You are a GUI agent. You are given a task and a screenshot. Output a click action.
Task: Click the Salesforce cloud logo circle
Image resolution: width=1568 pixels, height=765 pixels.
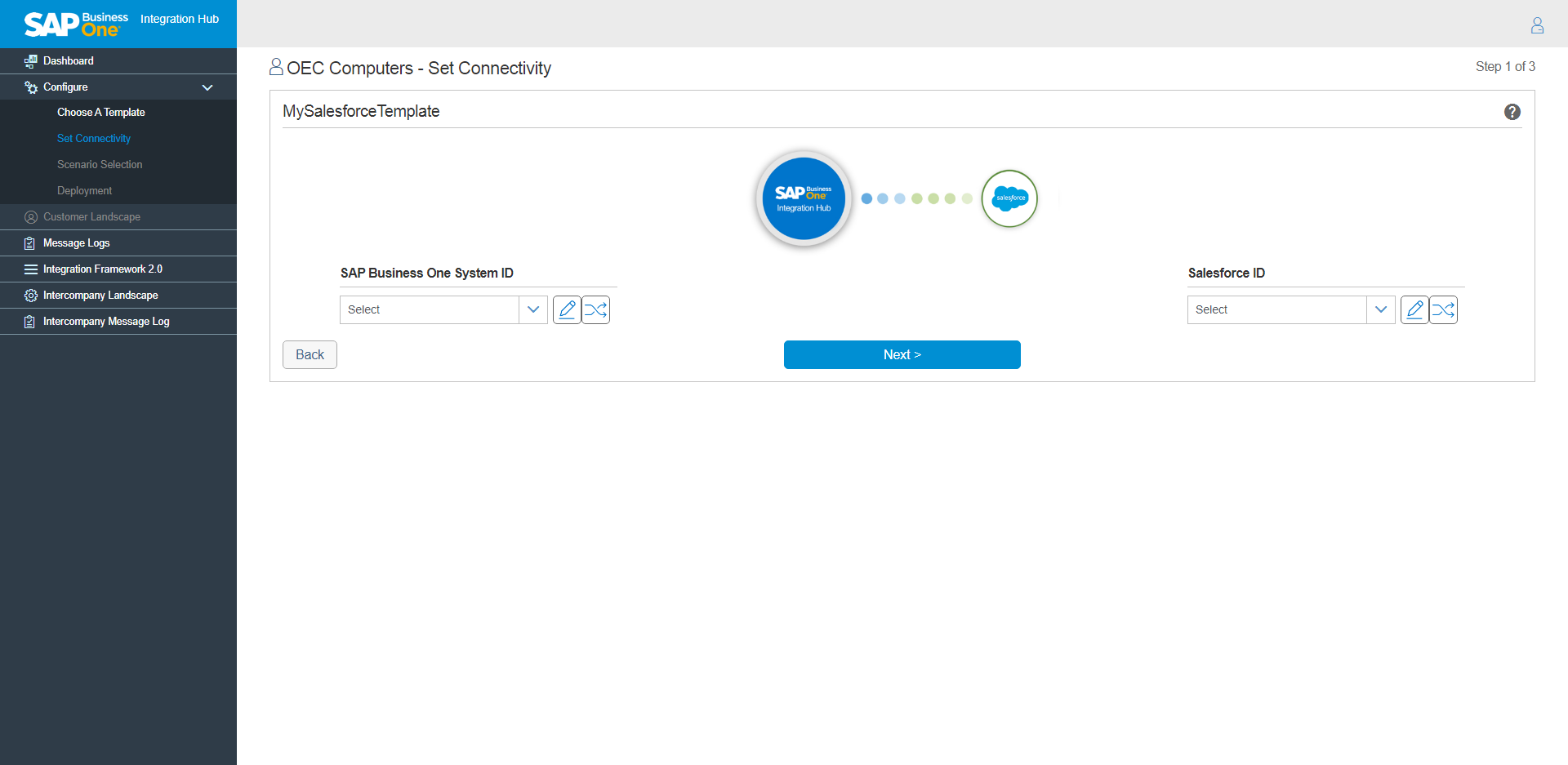1009,198
